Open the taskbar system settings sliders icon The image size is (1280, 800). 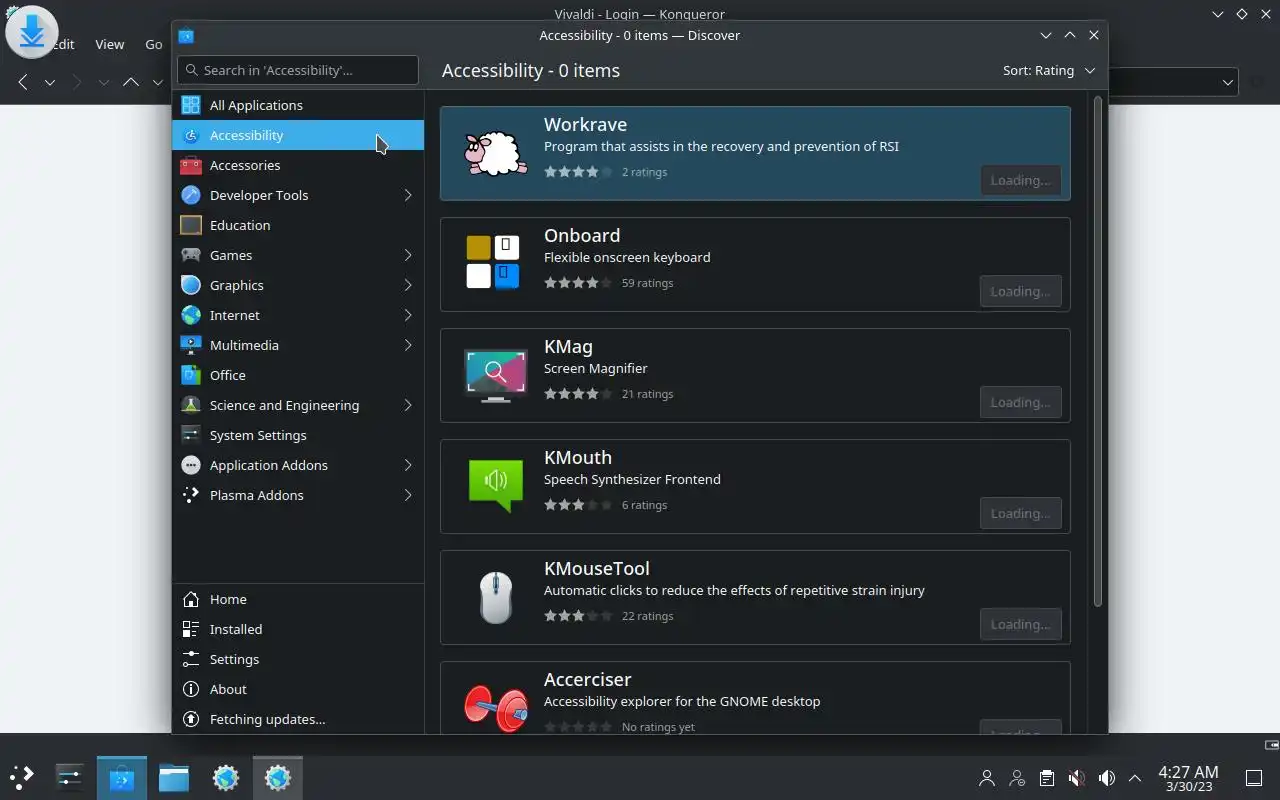[69, 777]
